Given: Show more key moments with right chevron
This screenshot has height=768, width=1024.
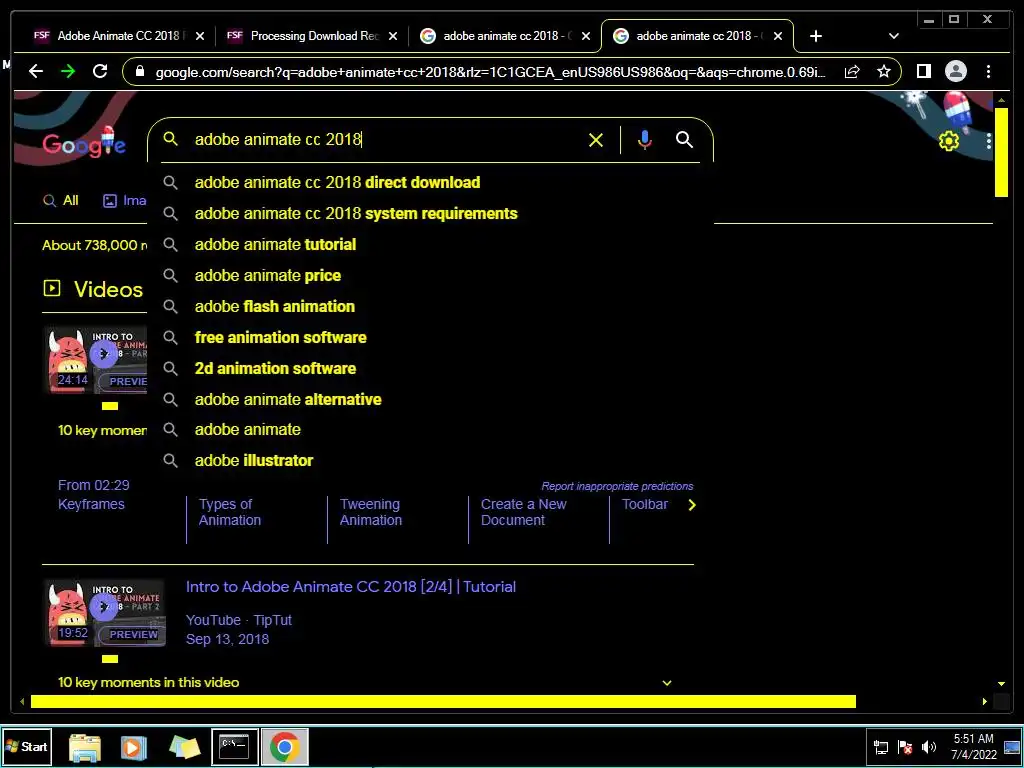Looking at the screenshot, I should coord(692,505).
